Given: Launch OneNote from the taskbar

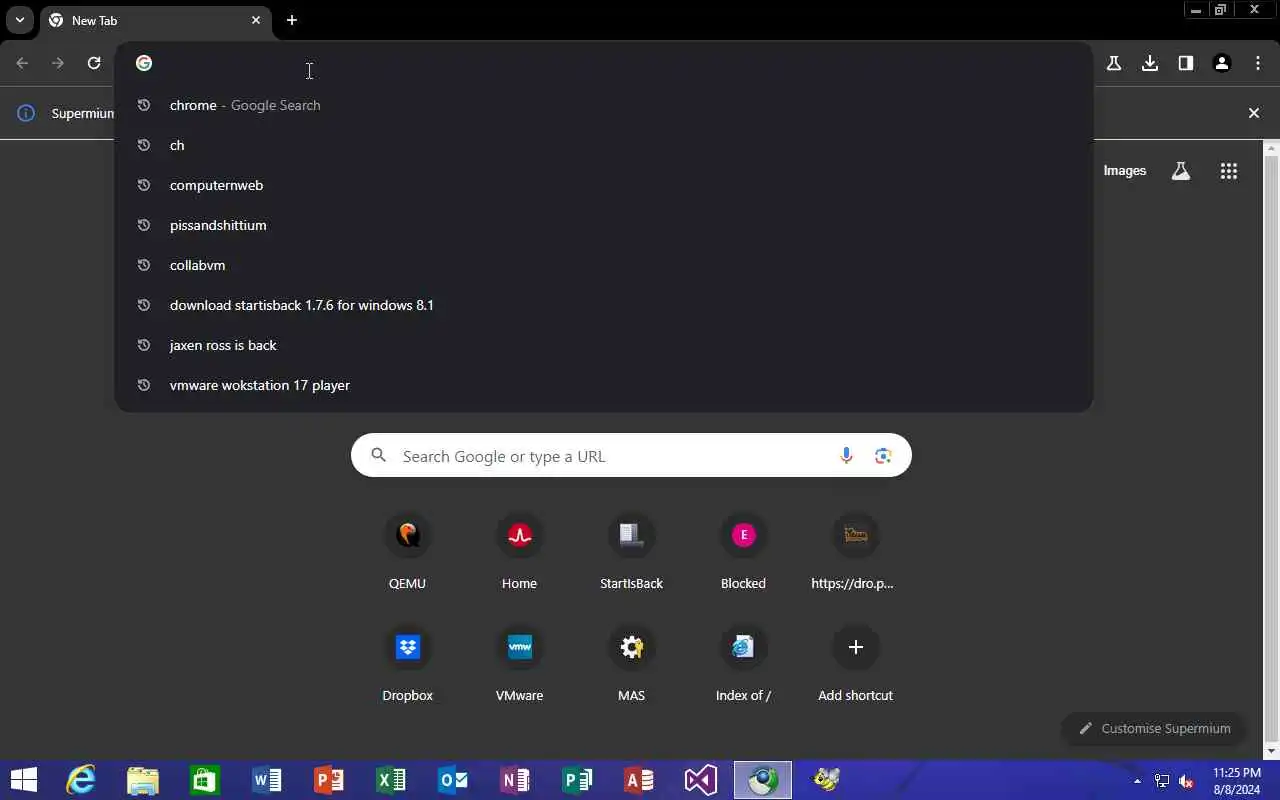Looking at the screenshot, I should [x=515, y=780].
